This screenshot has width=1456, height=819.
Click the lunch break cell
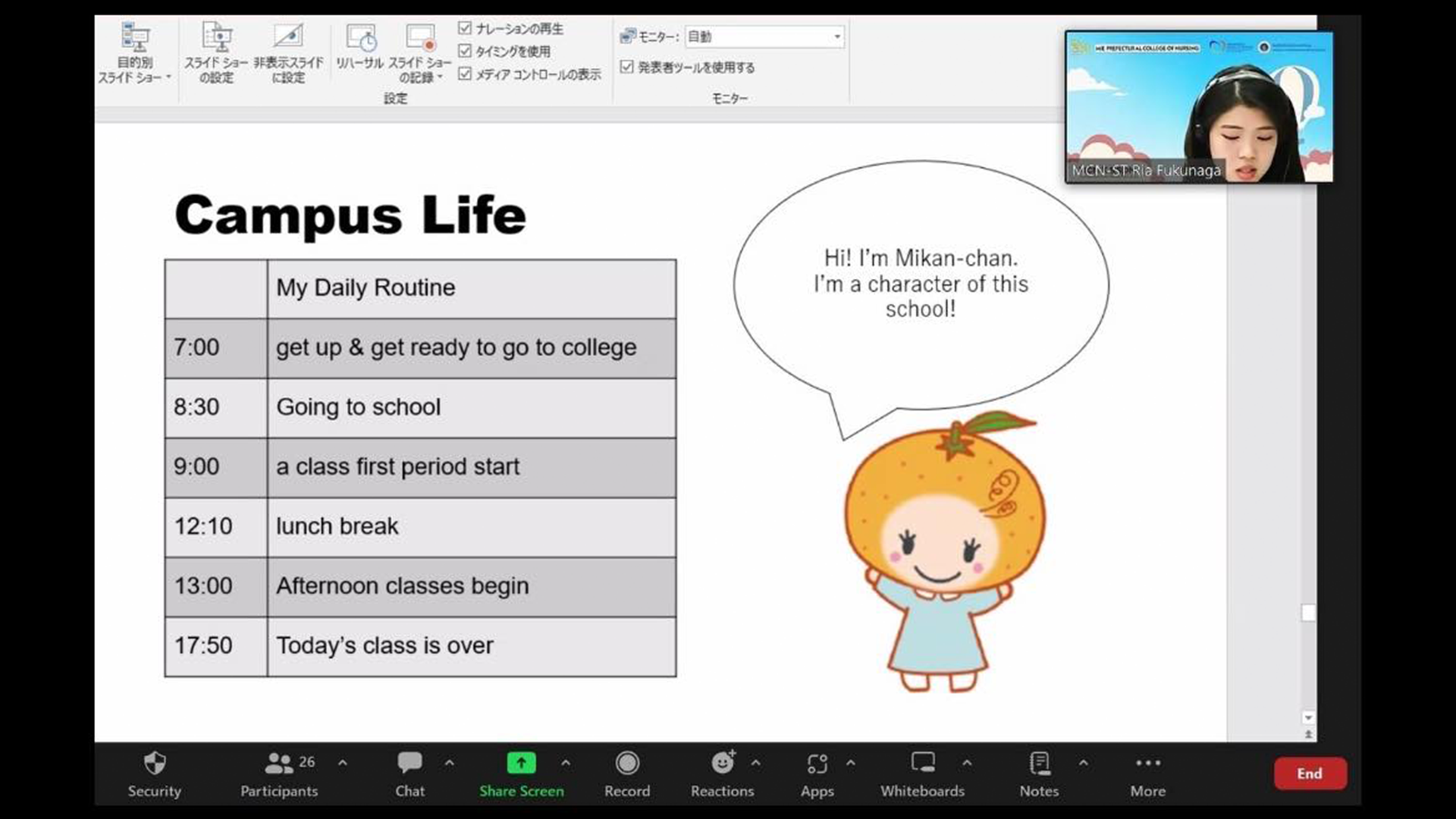(472, 527)
